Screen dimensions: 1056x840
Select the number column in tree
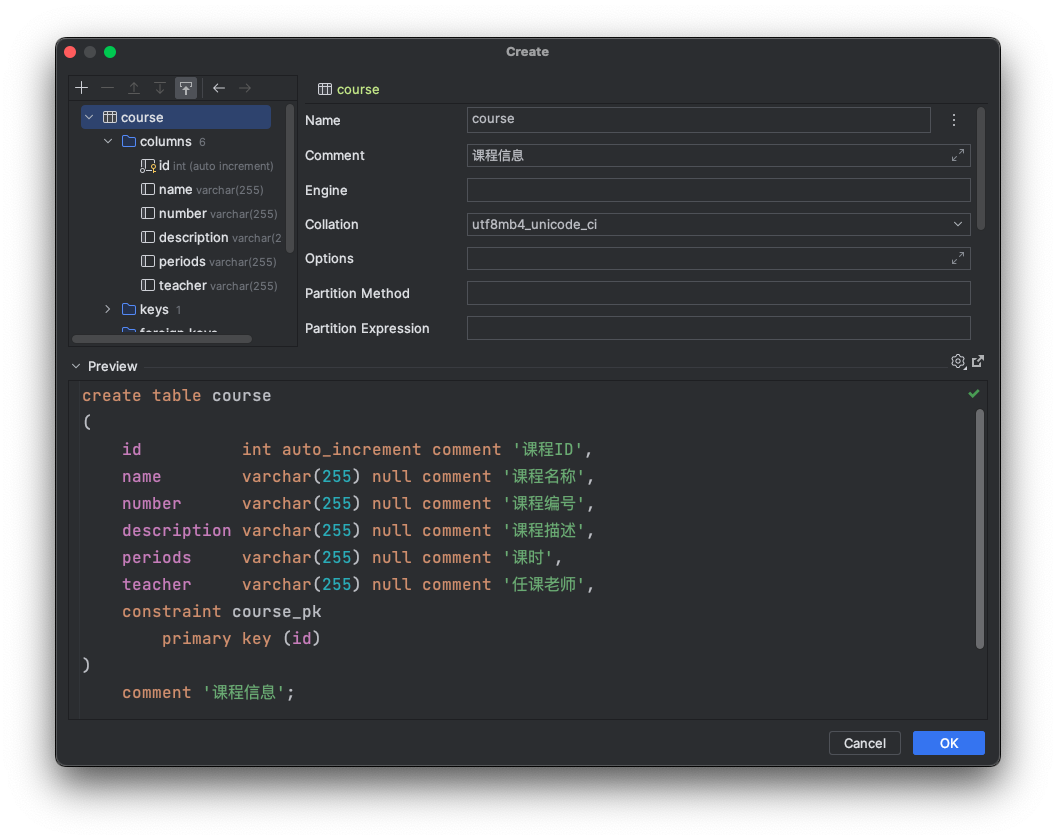pyautogui.click(x=210, y=214)
